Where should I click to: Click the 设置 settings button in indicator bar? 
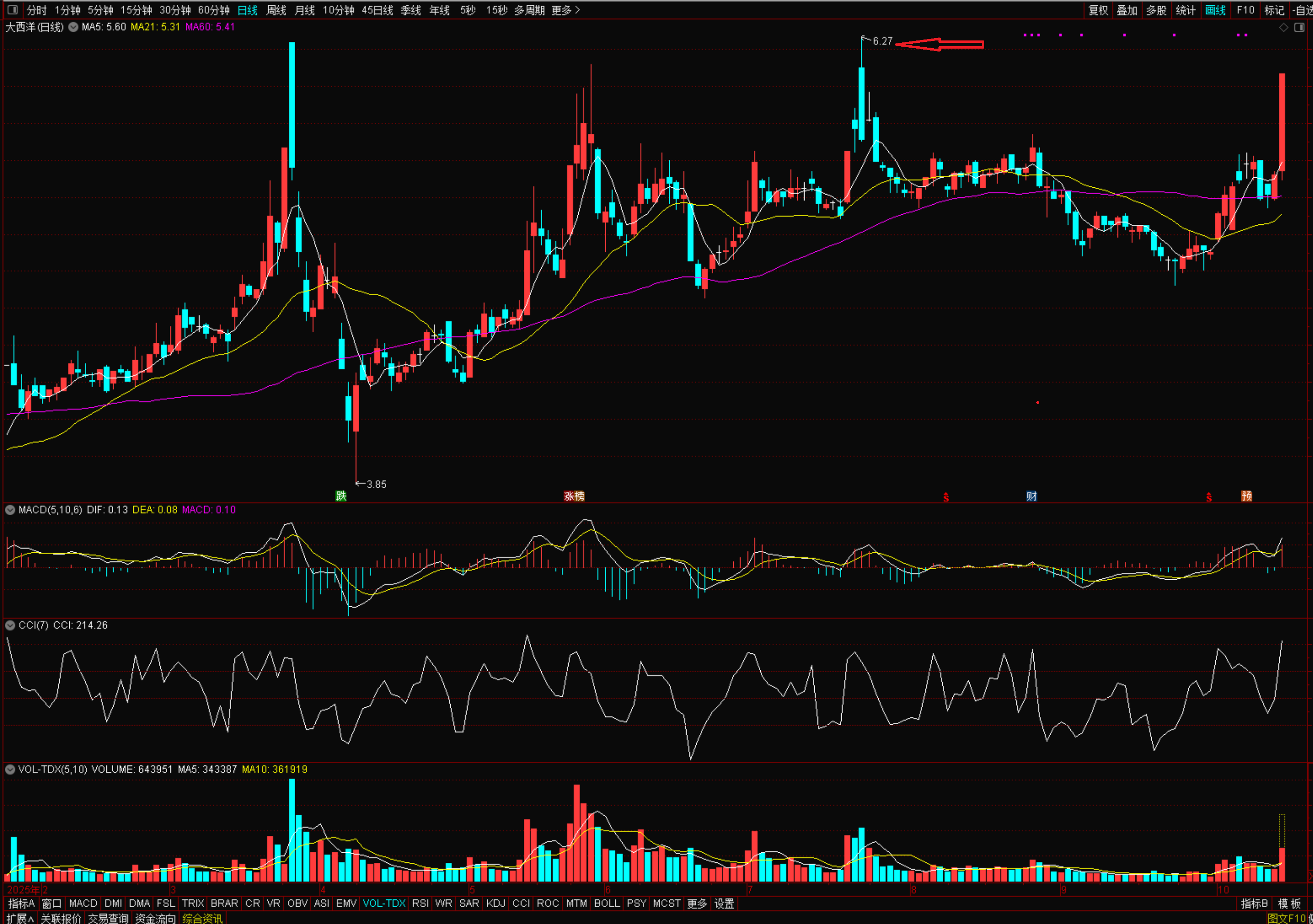[x=724, y=903]
